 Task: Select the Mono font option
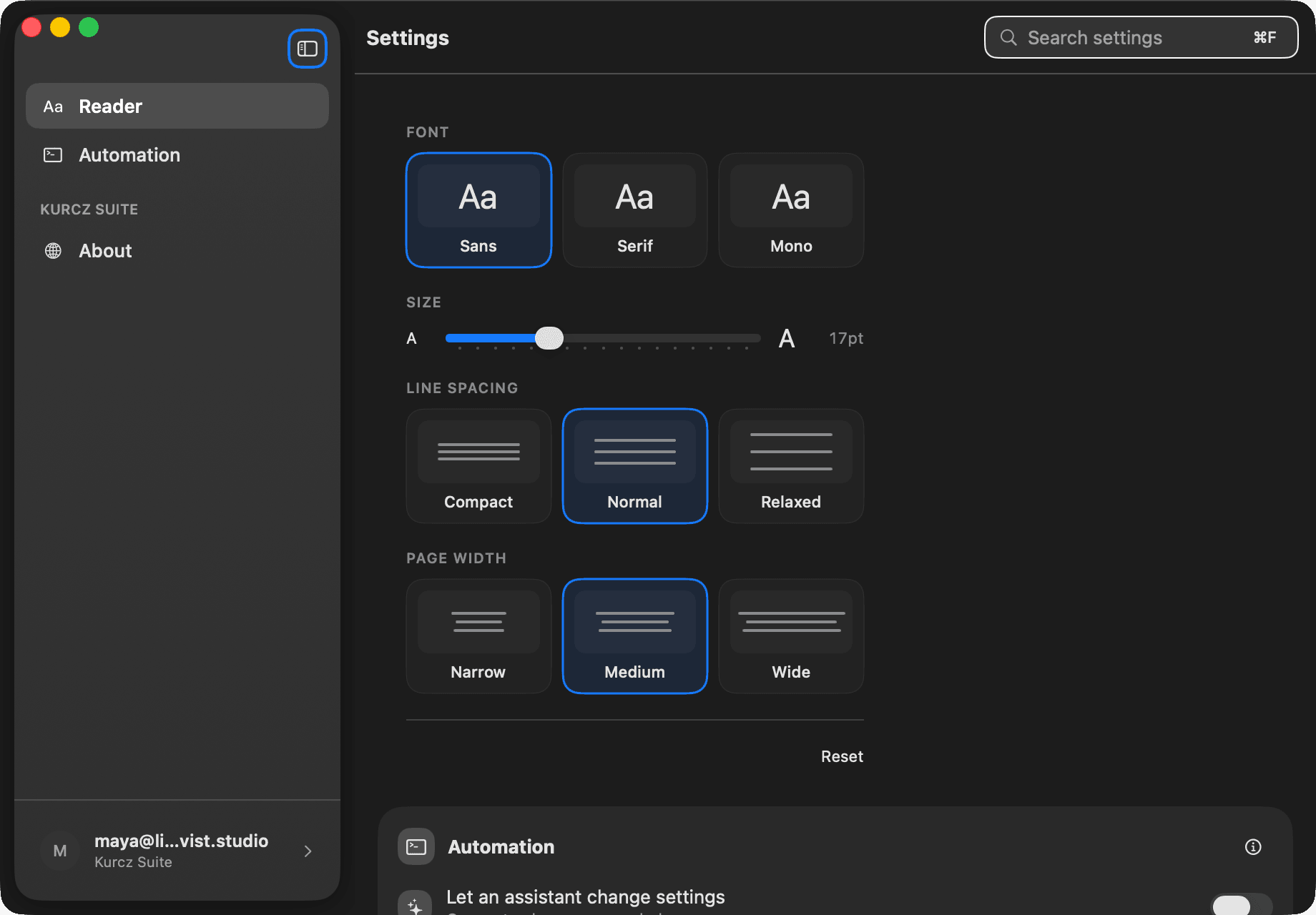(x=791, y=210)
